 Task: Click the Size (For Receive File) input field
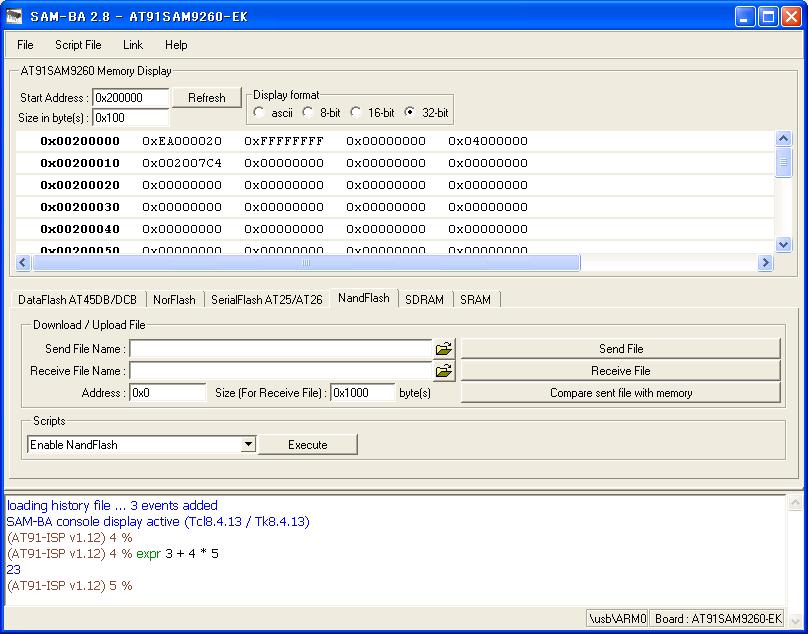point(362,393)
